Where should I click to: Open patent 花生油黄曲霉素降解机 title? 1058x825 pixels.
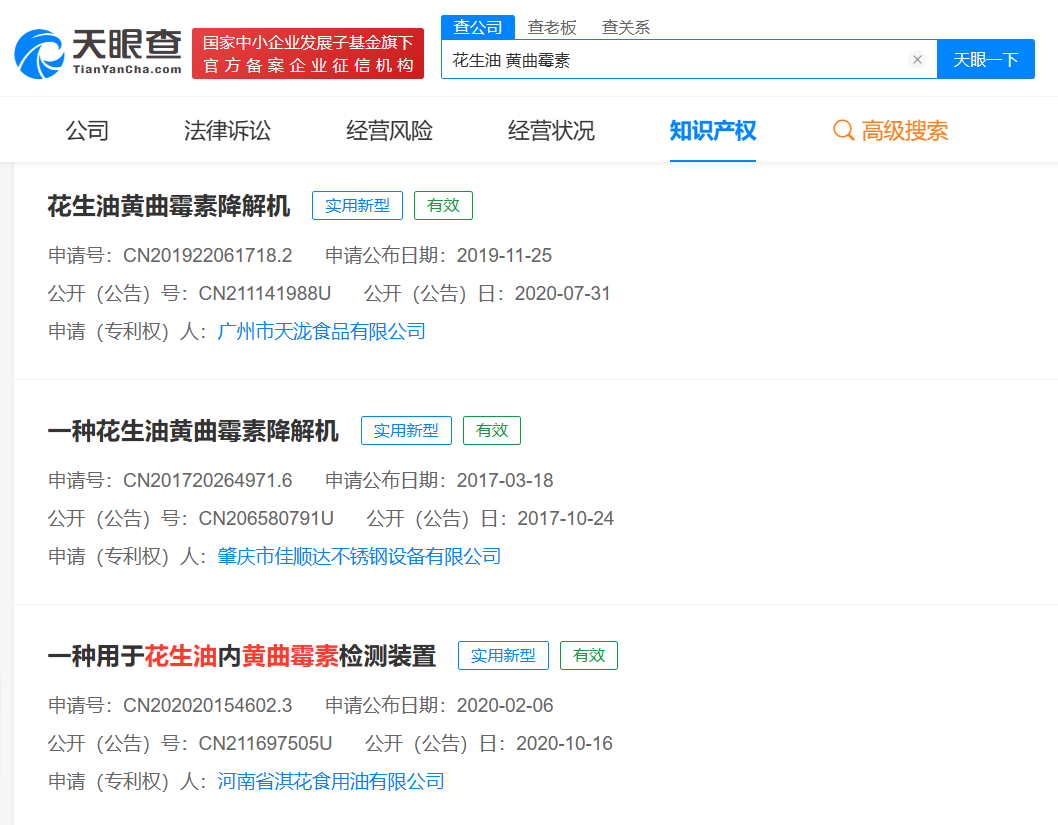(169, 206)
